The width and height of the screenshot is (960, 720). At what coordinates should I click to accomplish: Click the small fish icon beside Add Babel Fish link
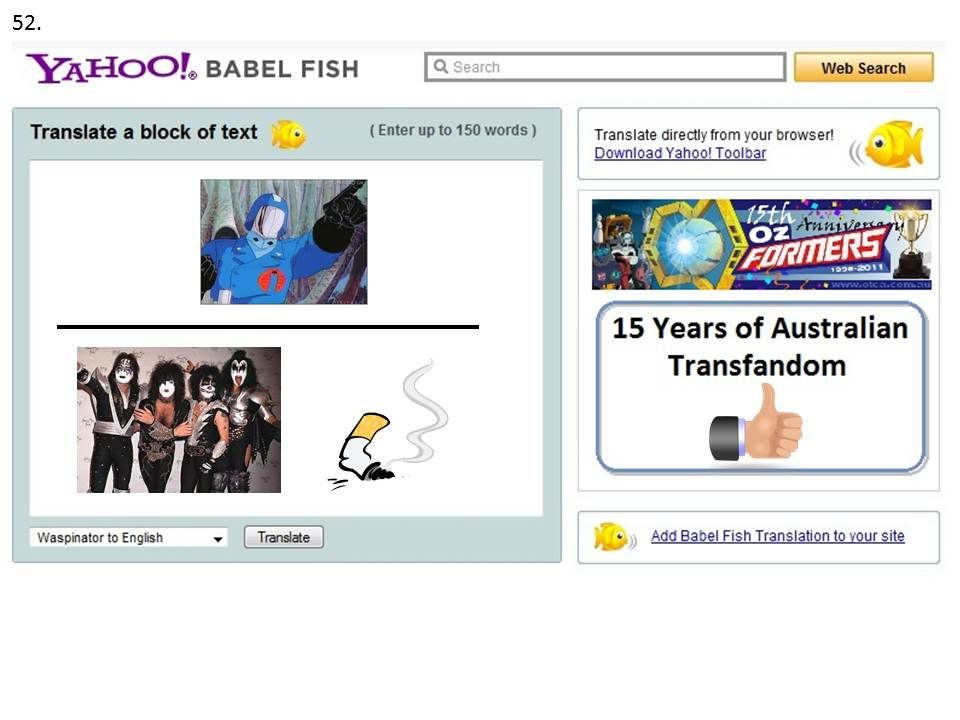tap(615, 537)
